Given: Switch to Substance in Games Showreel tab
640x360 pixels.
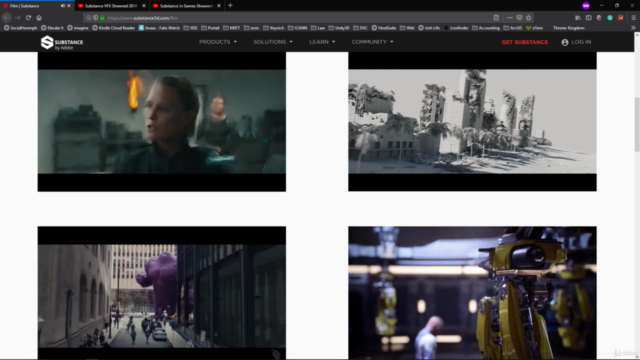Looking at the screenshot, I should (x=186, y=6).
